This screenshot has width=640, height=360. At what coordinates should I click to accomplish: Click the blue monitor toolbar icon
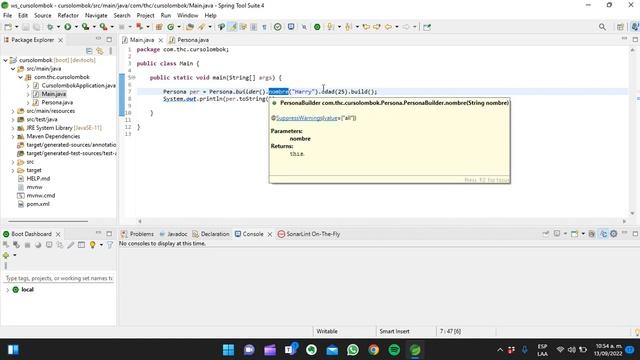[x=291, y=27]
